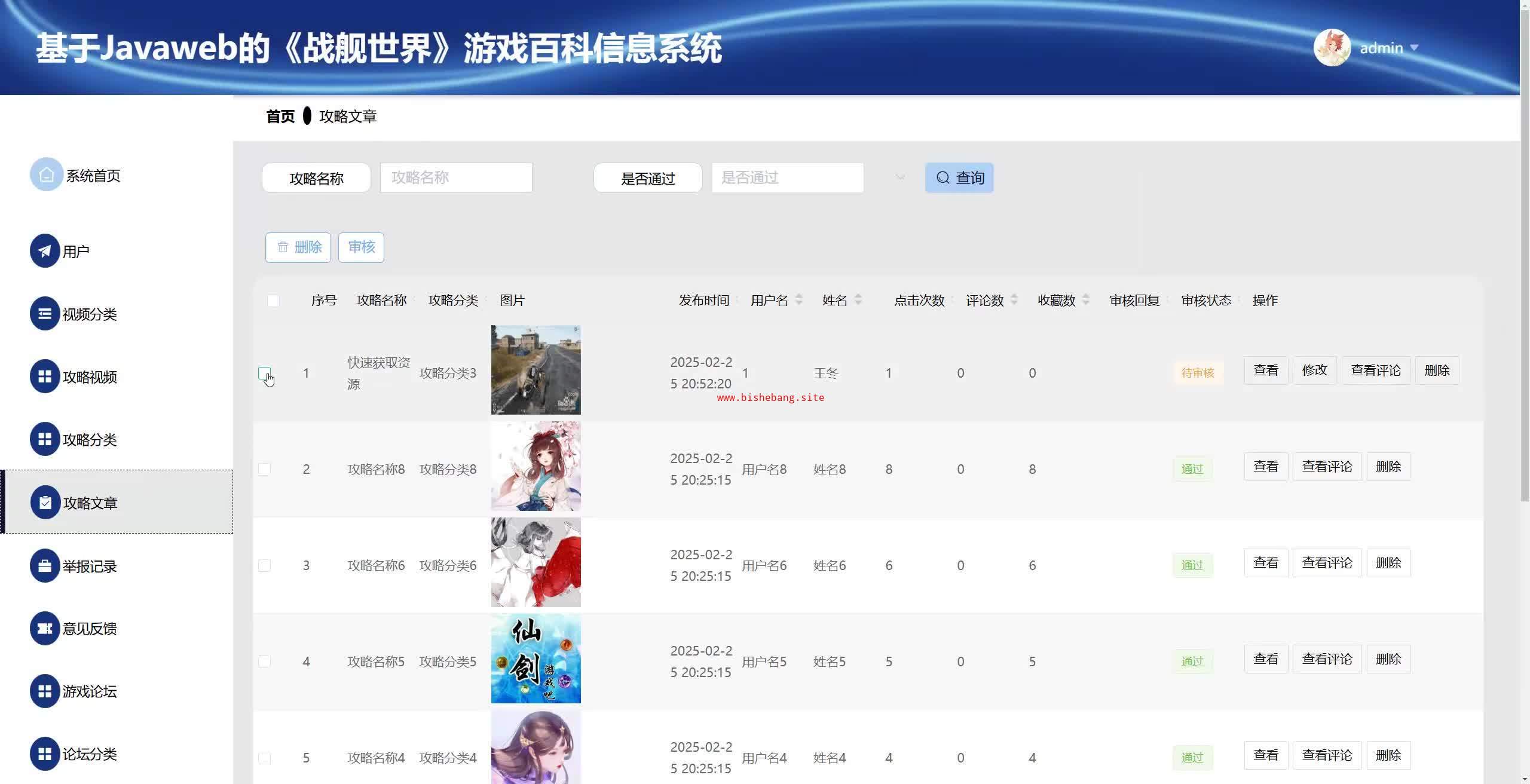Click the admin avatar picture
Screen dimensions: 1530x784
tap(1332, 48)
